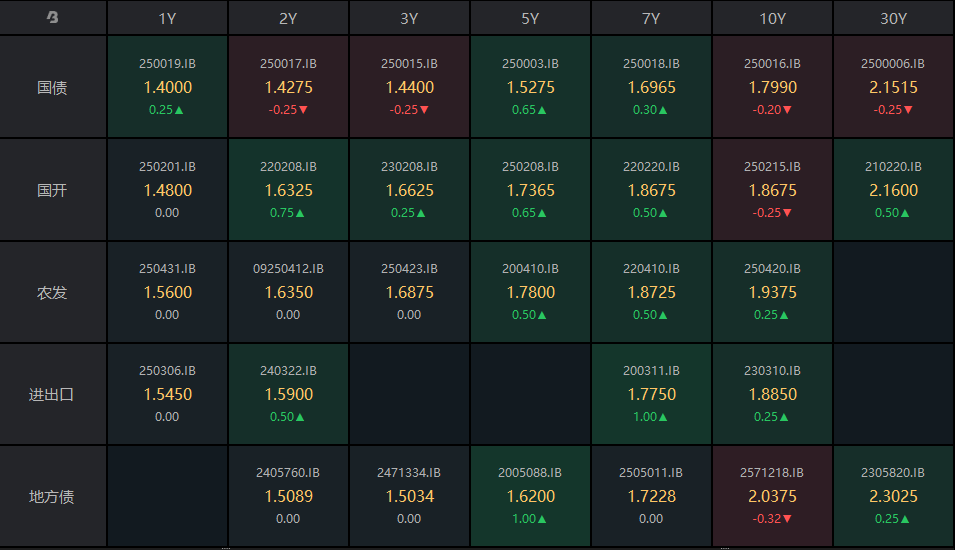955x550 pixels.
Task: Select the 5Y maturity column header
Action: [530, 18]
